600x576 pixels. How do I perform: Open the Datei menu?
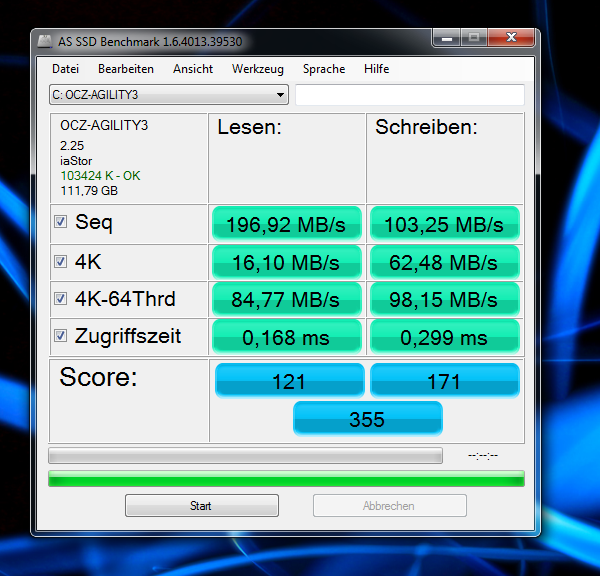pyautogui.click(x=65, y=69)
